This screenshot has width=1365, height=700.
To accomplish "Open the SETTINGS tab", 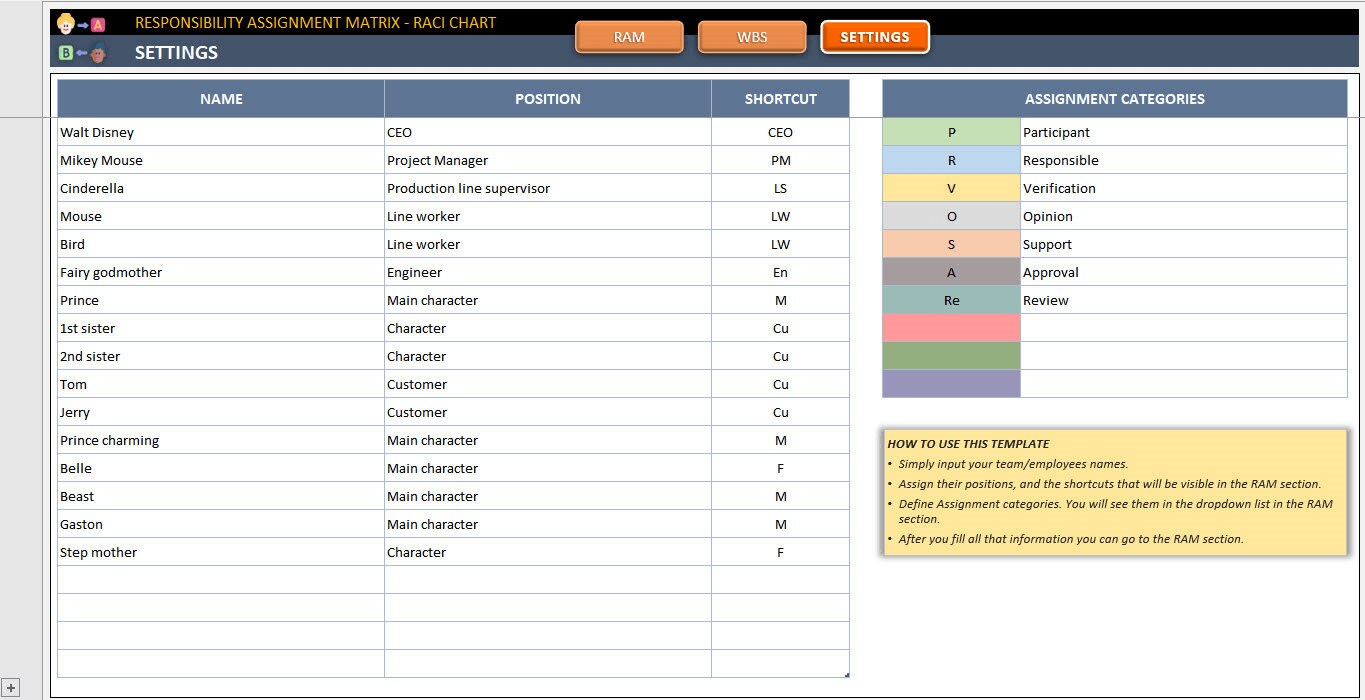I will [874, 36].
